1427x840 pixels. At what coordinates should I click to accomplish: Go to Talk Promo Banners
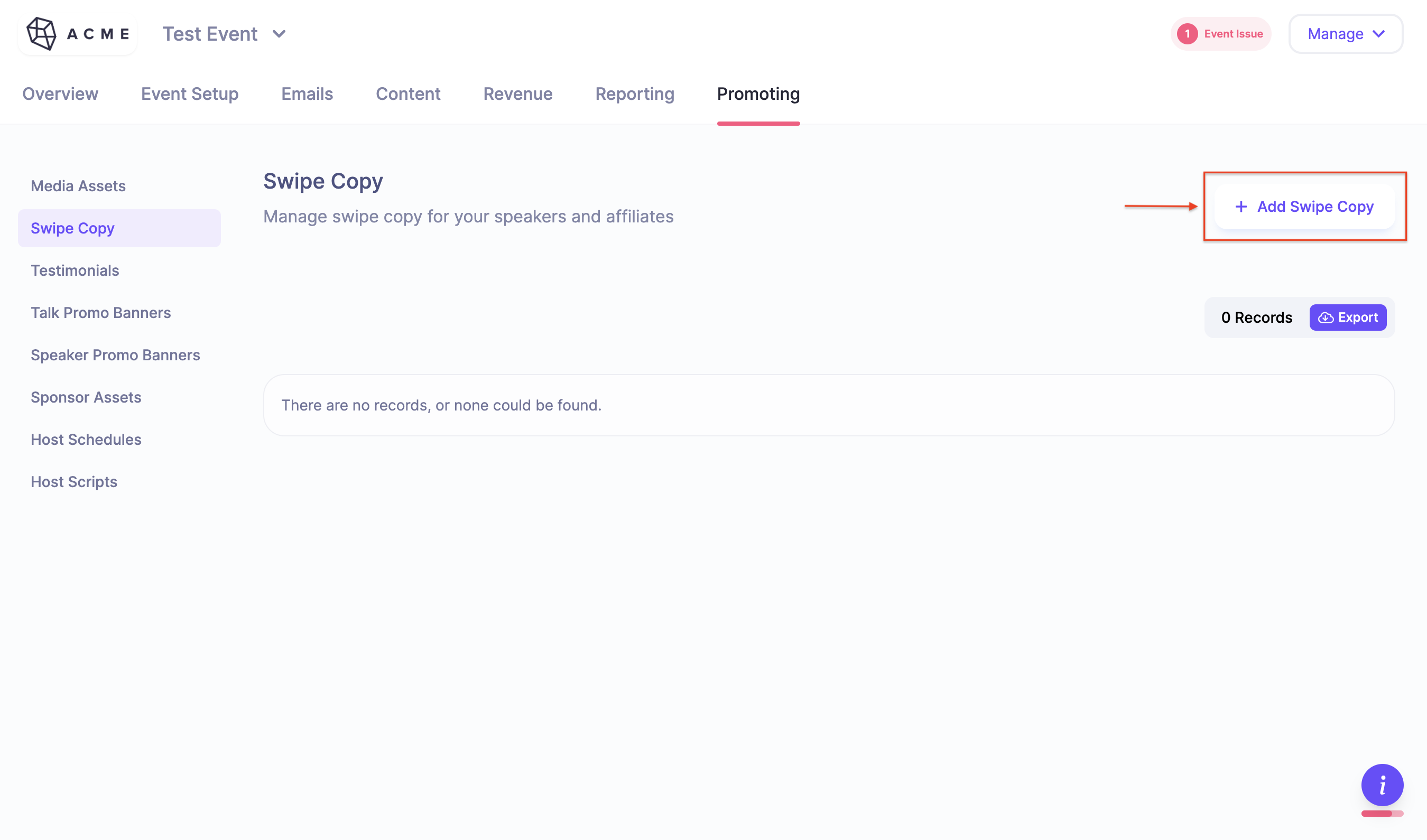(x=101, y=312)
